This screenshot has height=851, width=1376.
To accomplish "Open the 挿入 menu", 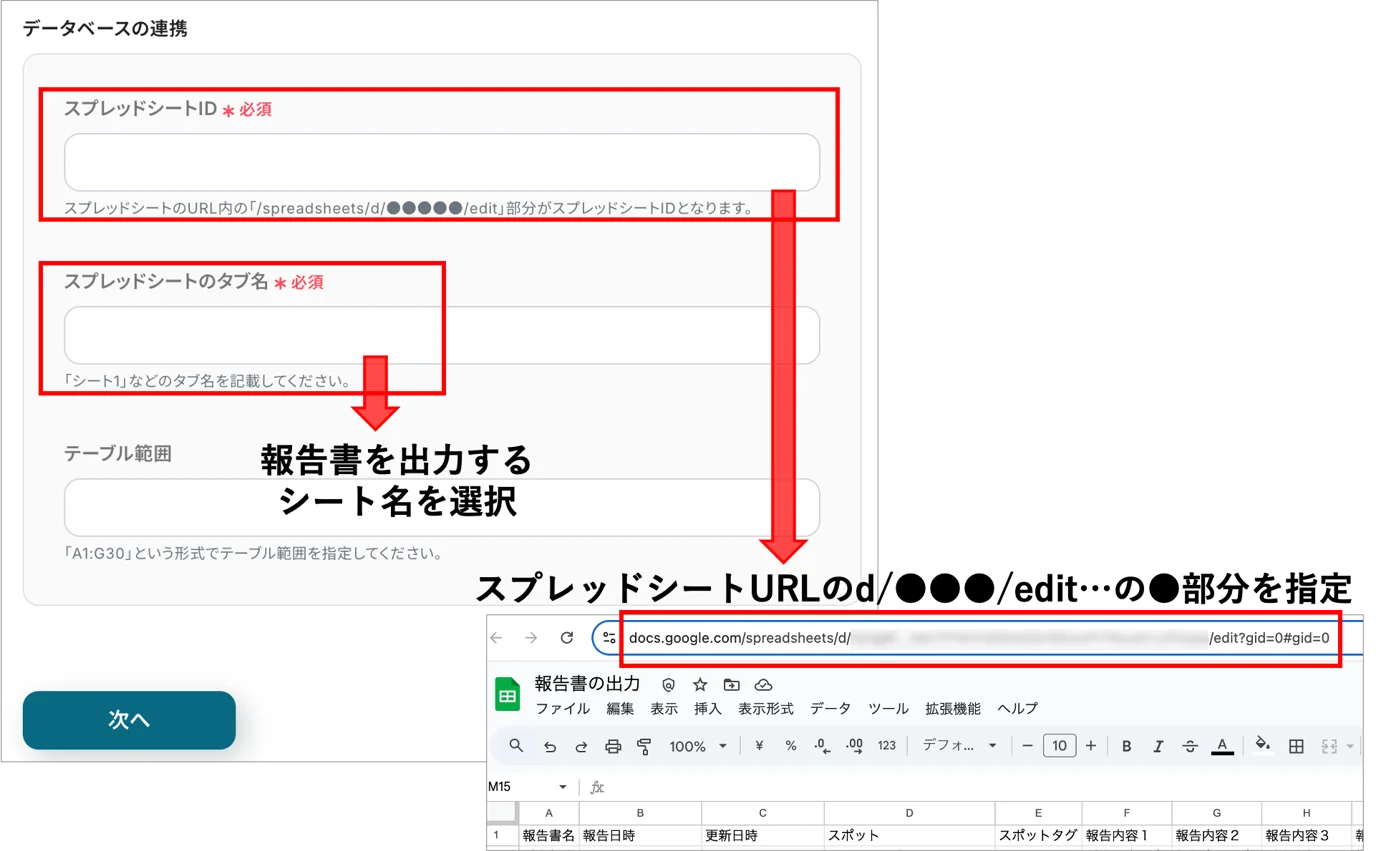I will coord(708,708).
